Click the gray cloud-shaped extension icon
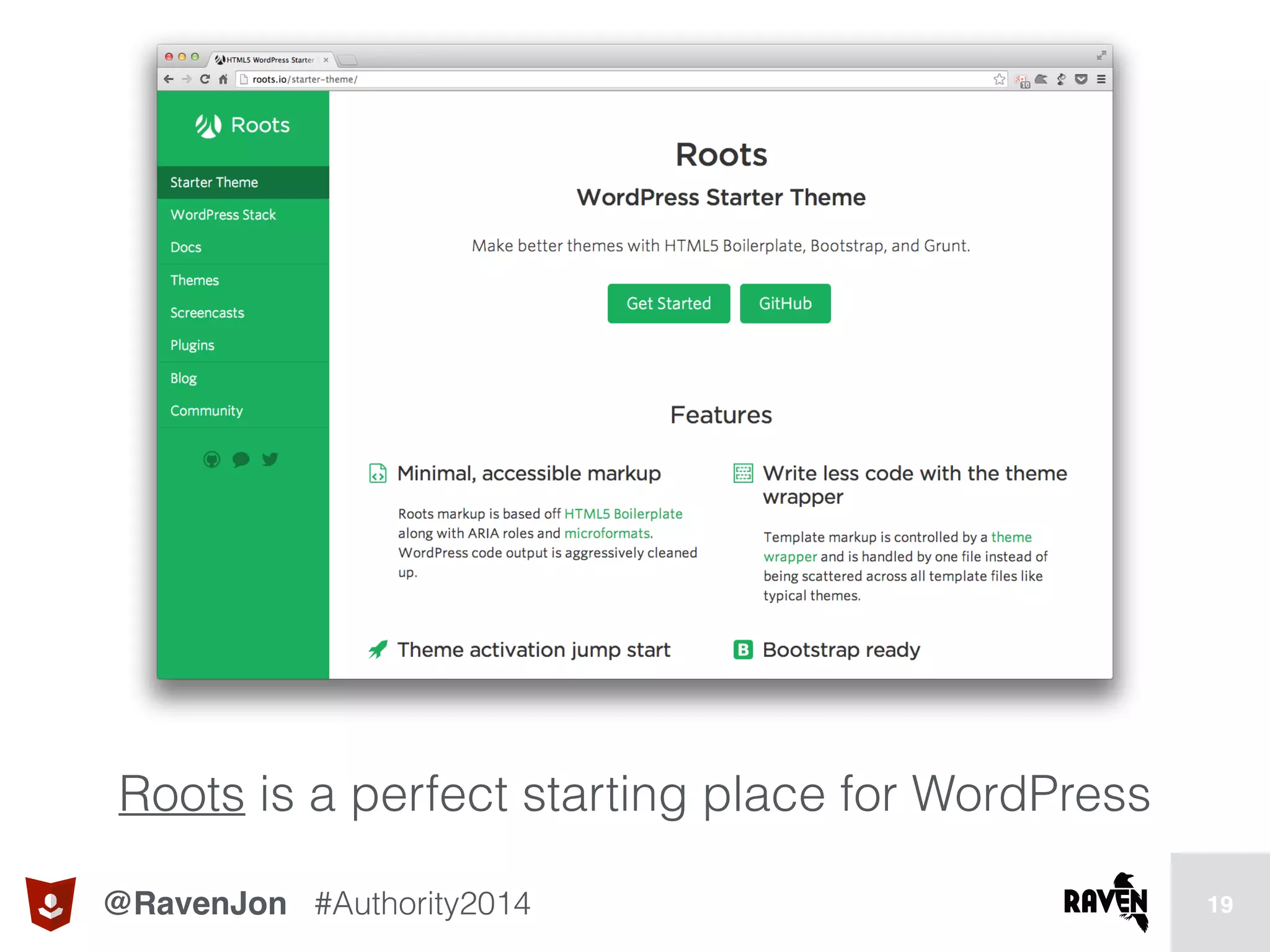Image resolution: width=1270 pixels, height=952 pixels. [1041, 79]
